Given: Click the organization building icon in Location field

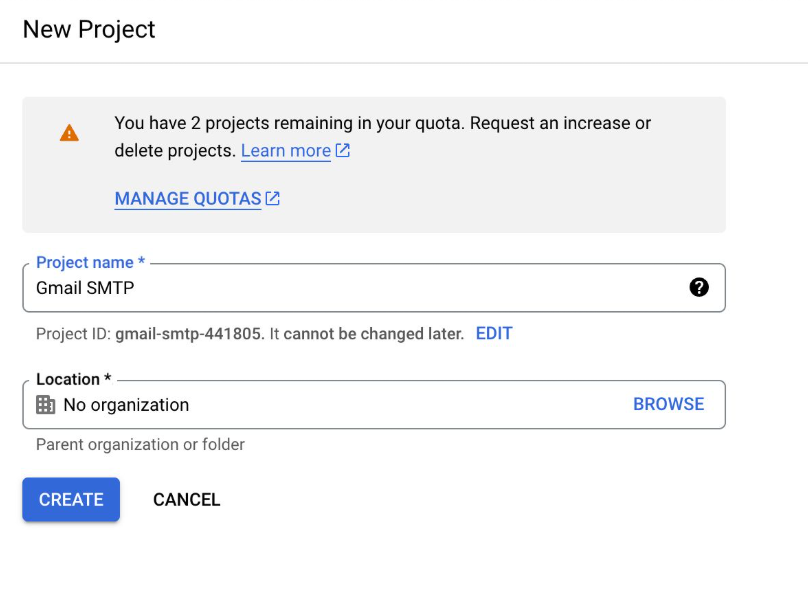Looking at the screenshot, I should (45, 404).
